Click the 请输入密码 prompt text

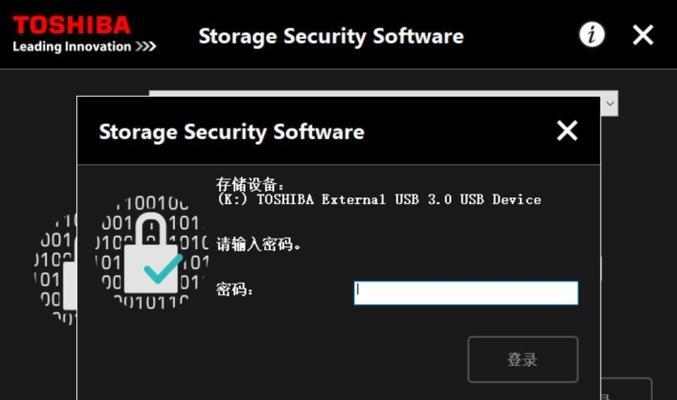(x=259, y=244)
